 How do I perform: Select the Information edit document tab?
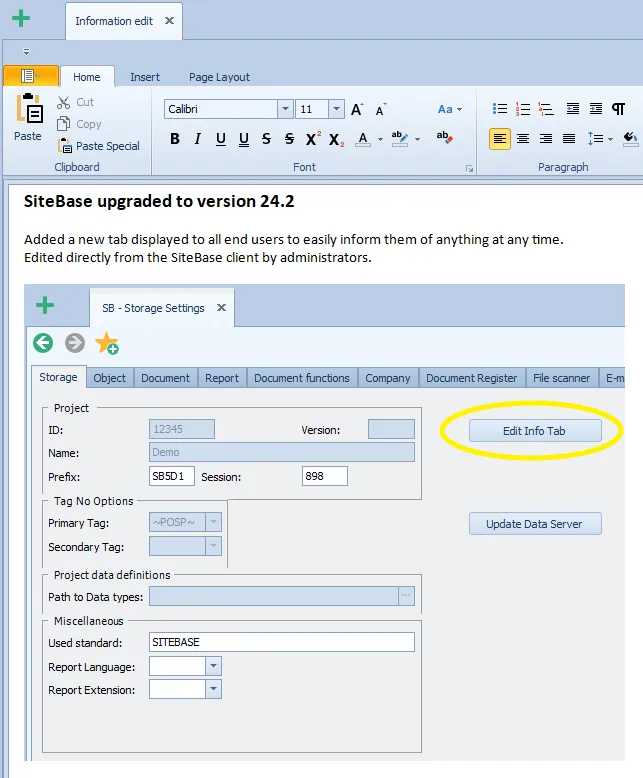click(114, 21)
